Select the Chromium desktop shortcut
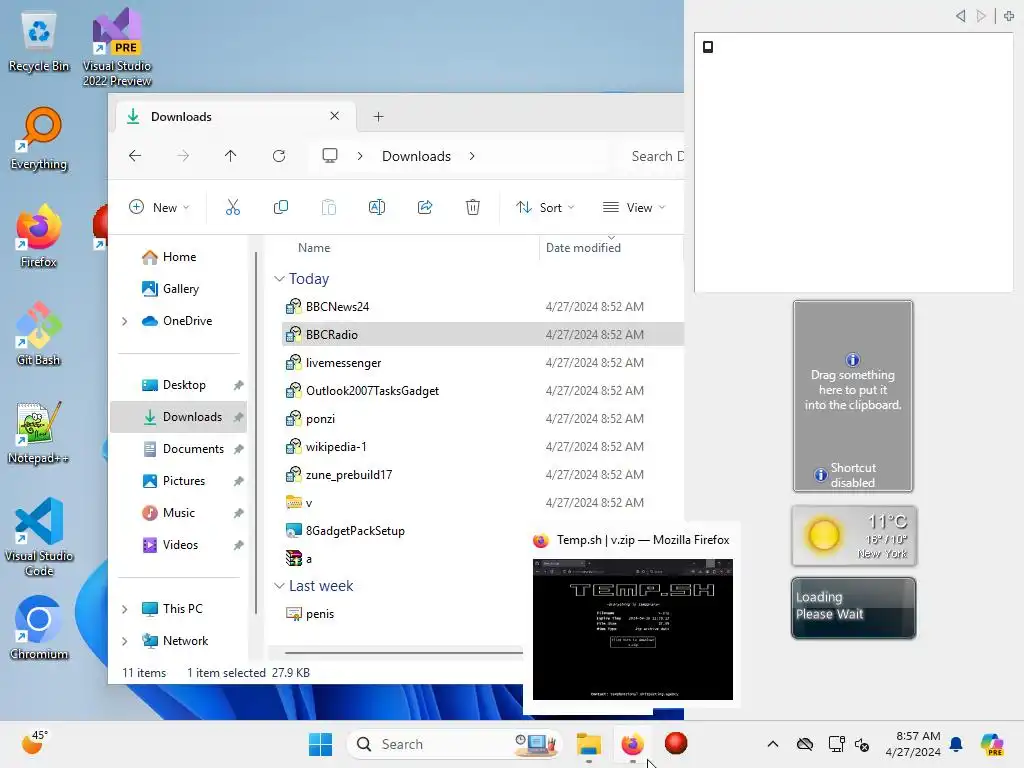Image resolution: width=1024 pixels, height=768 pixels. click(x=39, y=628)
